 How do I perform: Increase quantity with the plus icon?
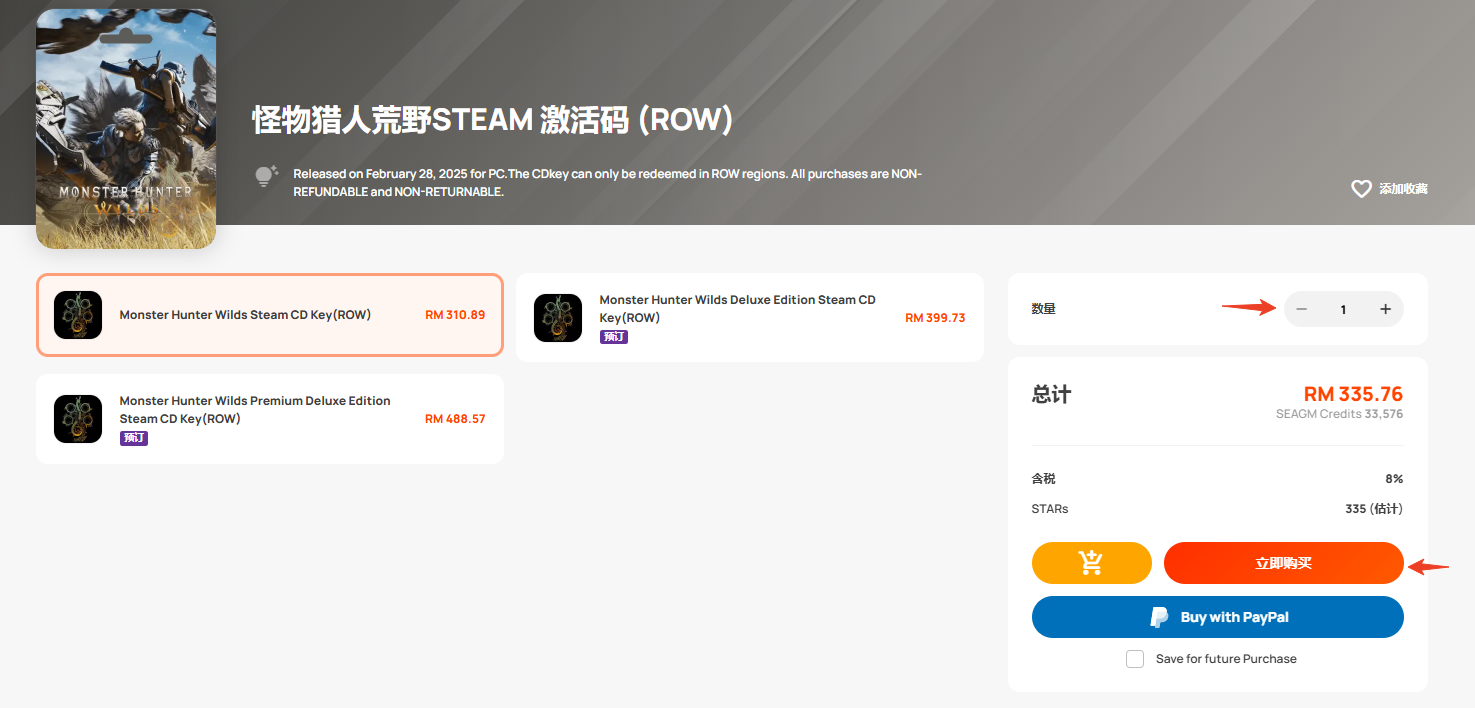(x=1385, y=309)
